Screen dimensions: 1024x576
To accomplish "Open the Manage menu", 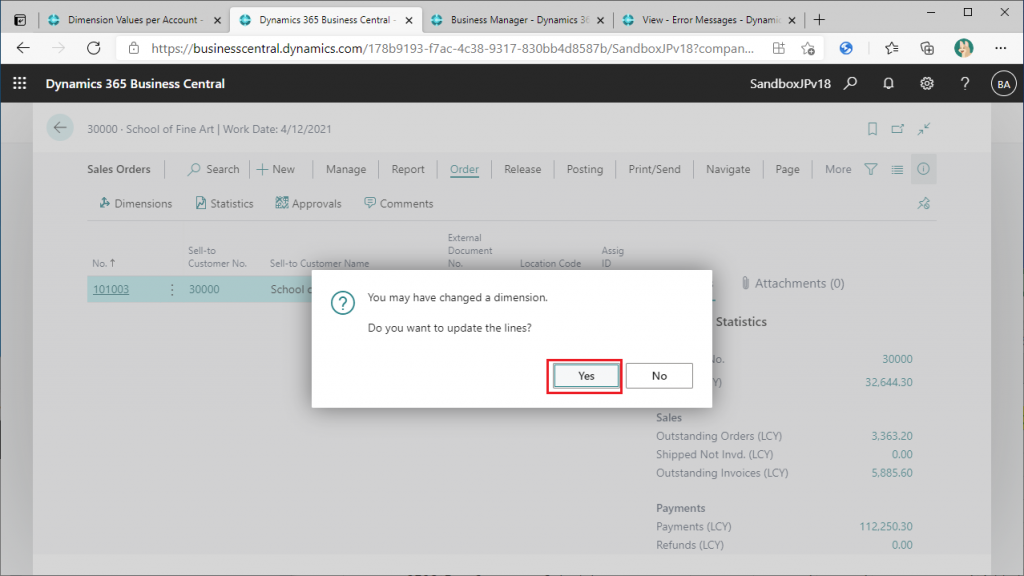I will 346,169.
